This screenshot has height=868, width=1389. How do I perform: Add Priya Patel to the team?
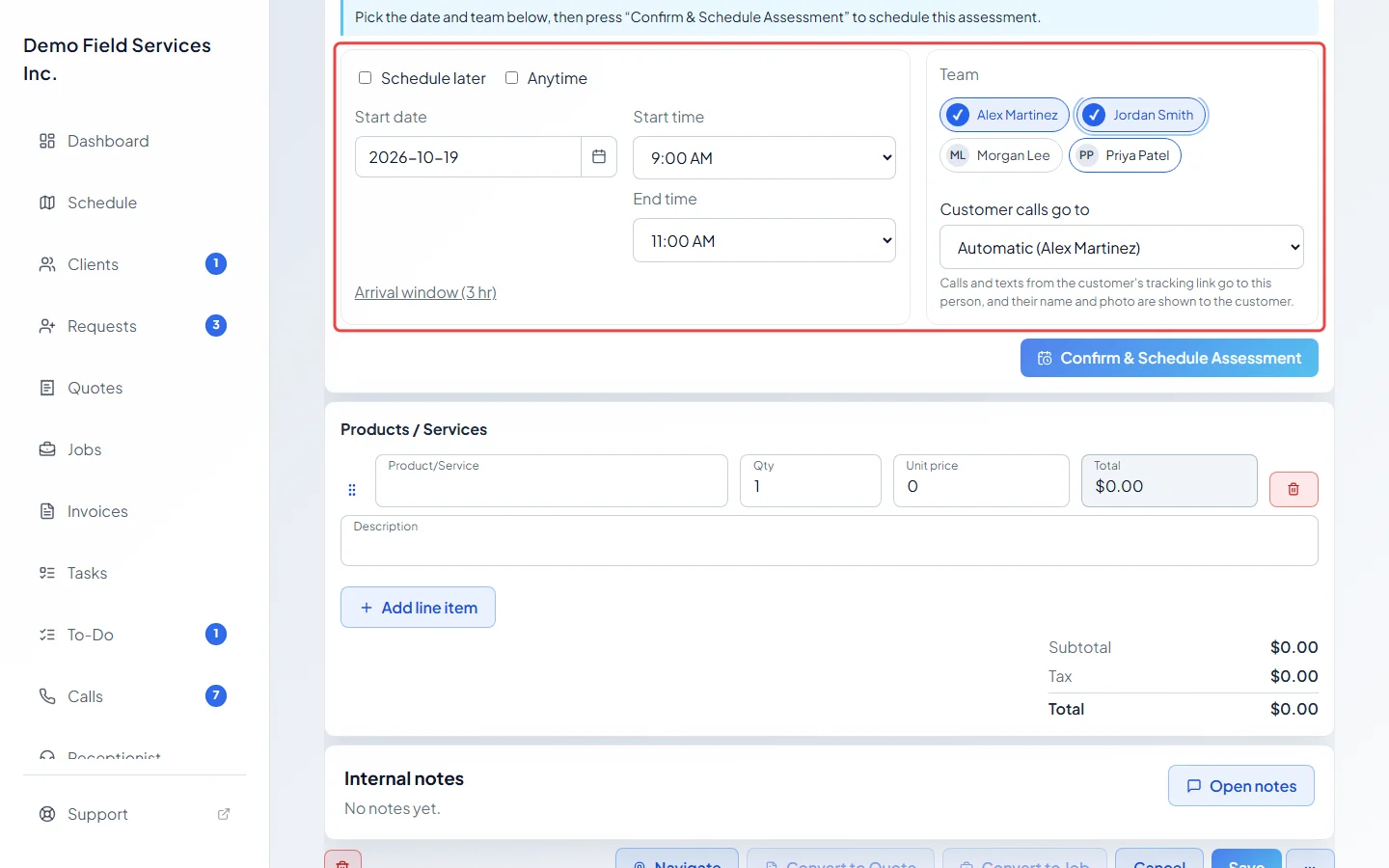coord(1125,155)
